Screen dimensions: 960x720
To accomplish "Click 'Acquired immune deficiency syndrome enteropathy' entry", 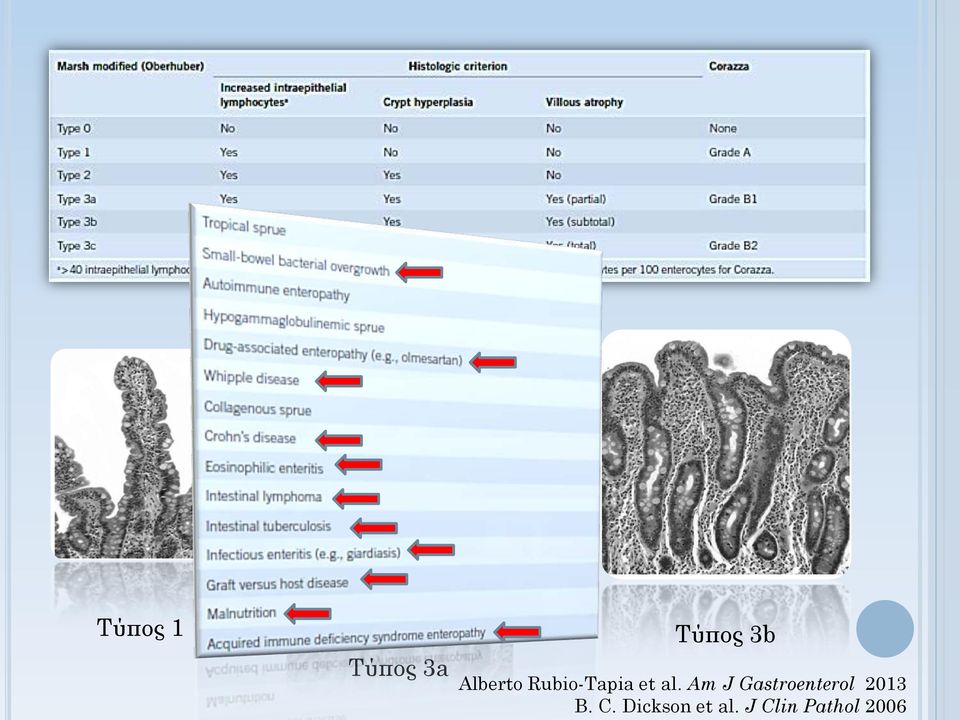I will 346,638.
